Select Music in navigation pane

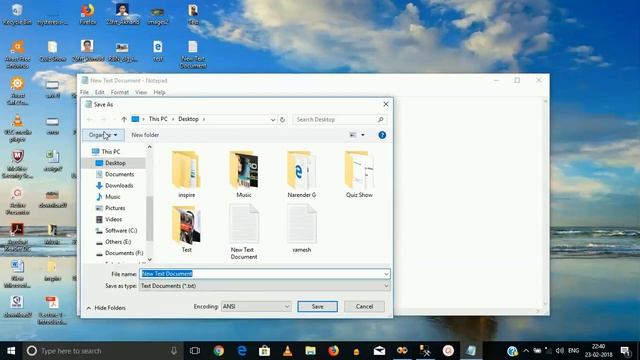click(x=108, y=197)
